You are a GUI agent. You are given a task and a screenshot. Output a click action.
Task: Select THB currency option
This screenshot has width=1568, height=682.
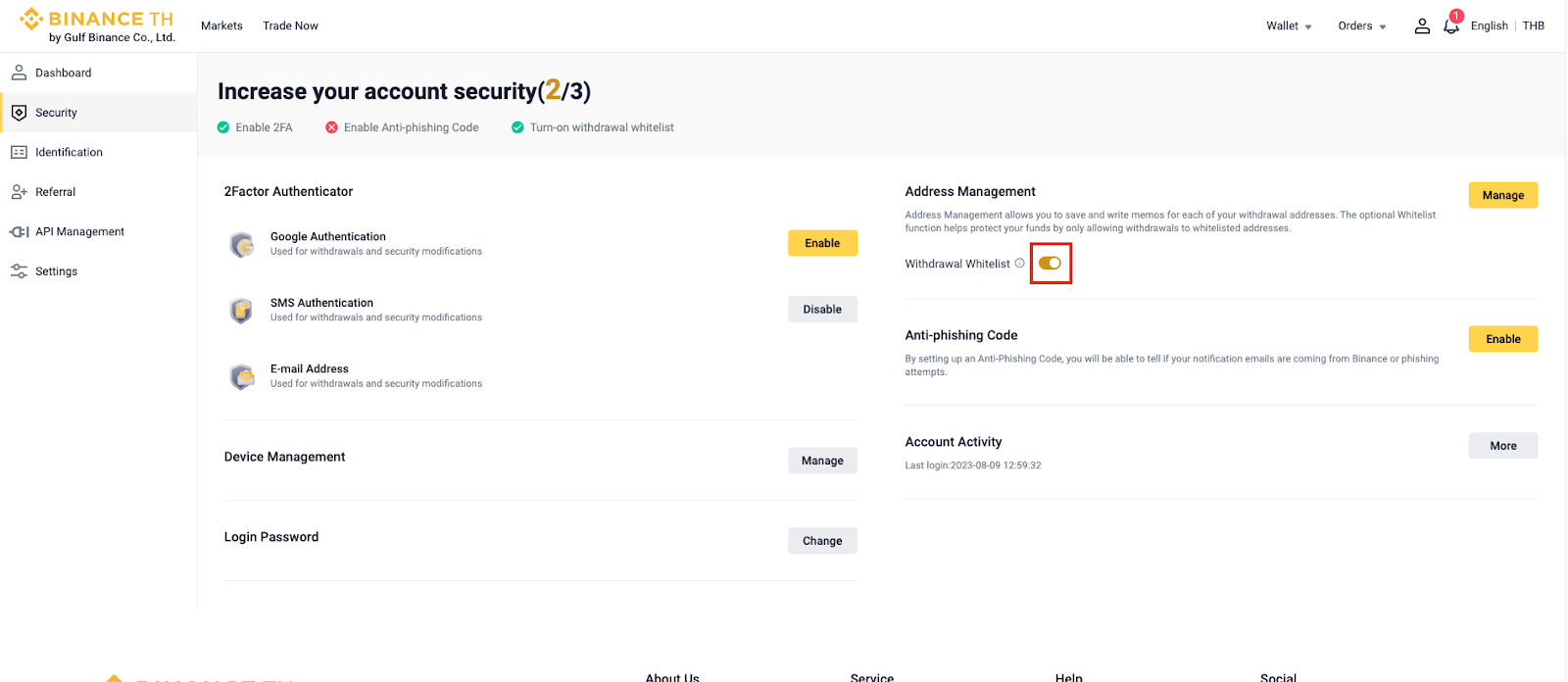(1533, 26)
